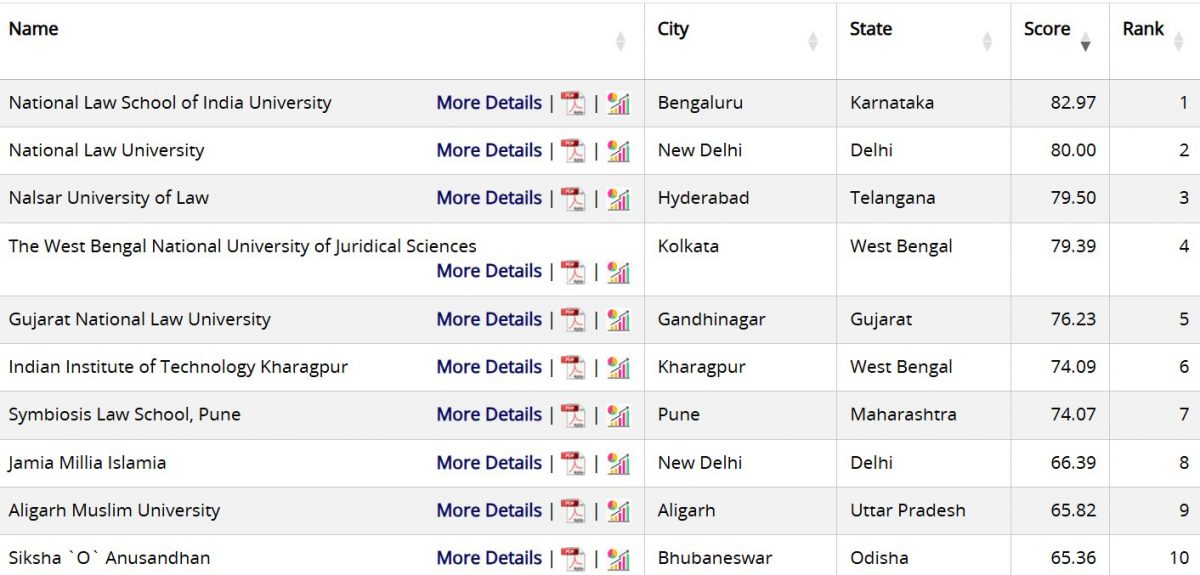Open chart icon for National Law University
This screenshot has height=575, width=1200.
(x=619, y=151)
